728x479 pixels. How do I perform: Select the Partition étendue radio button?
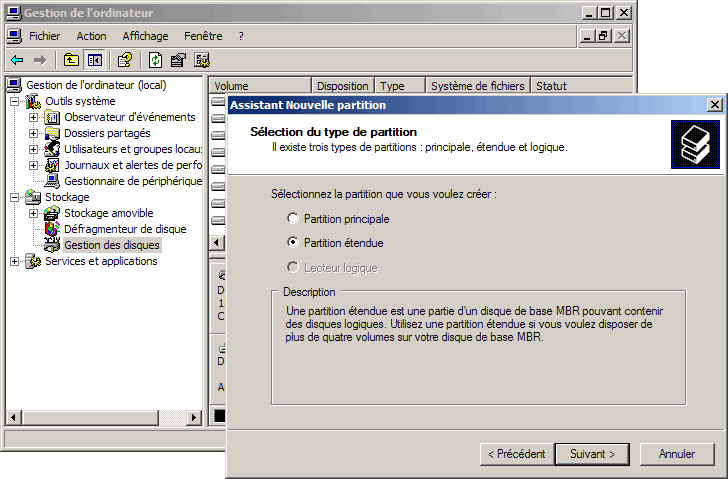tap(292, 242)
